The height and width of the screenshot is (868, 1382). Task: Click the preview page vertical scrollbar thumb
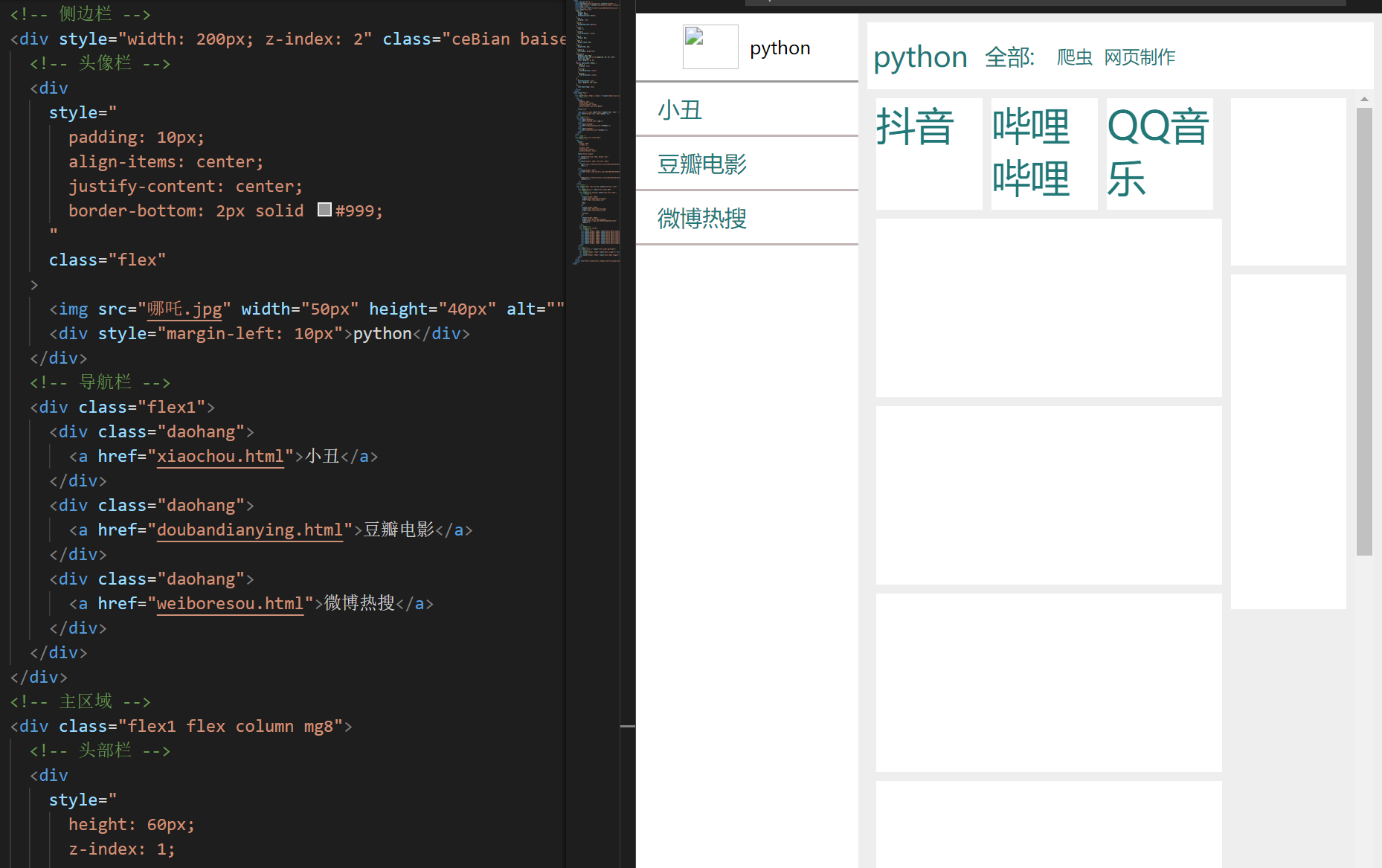[1364, 332]
